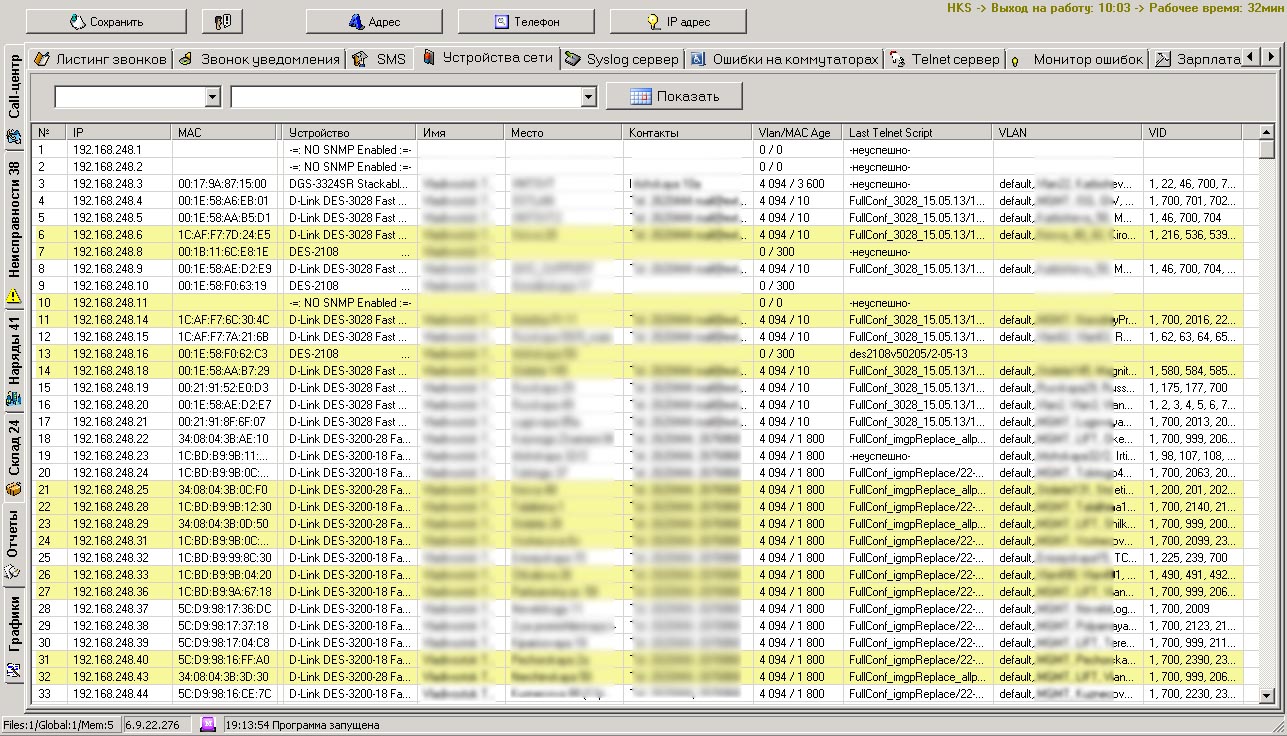Click the Графики chart icon
The width and height of the screenshot is (1287, 736).
14,671
